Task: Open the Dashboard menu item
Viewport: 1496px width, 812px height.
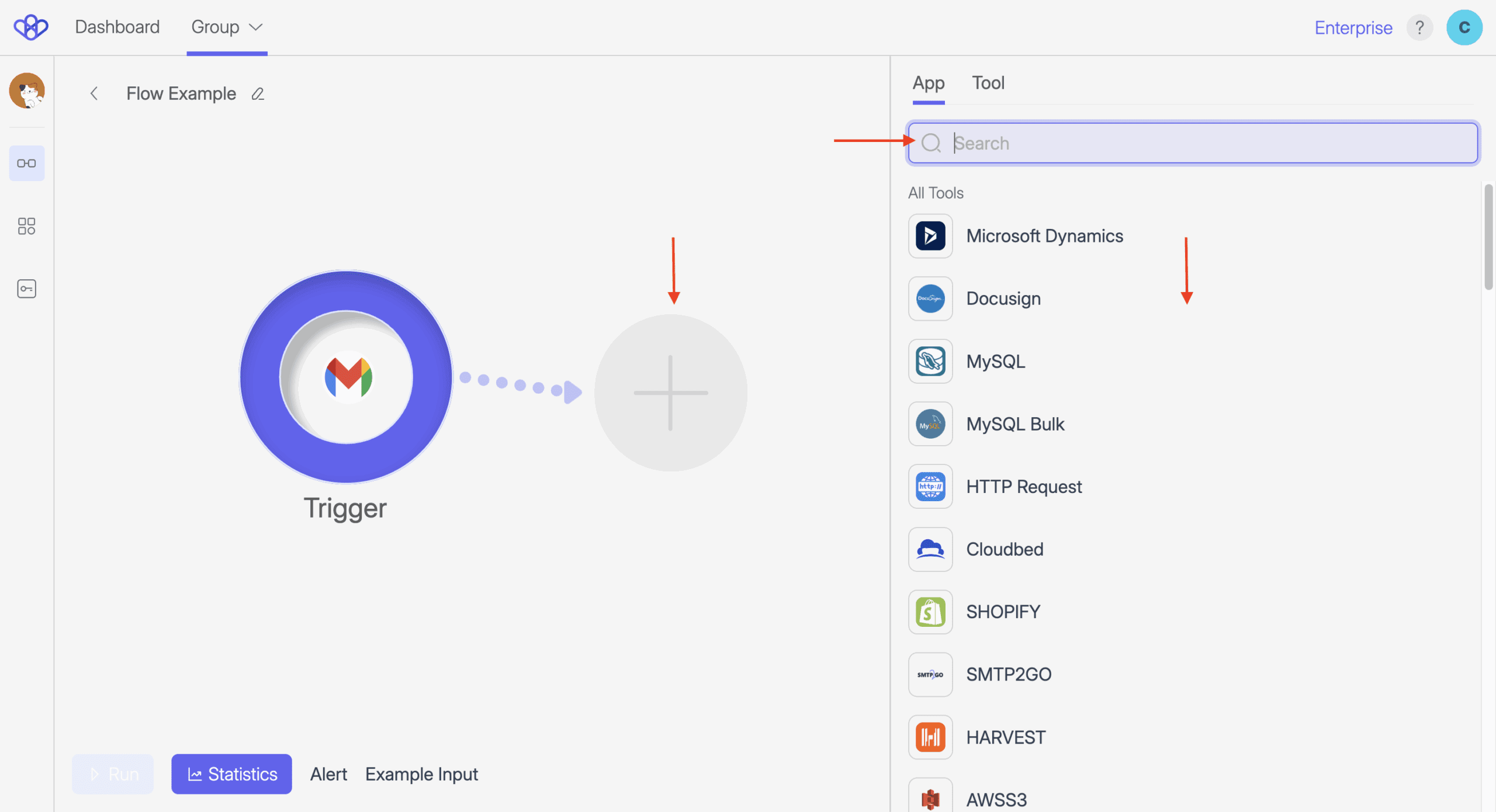Action: tap(117, 27)
